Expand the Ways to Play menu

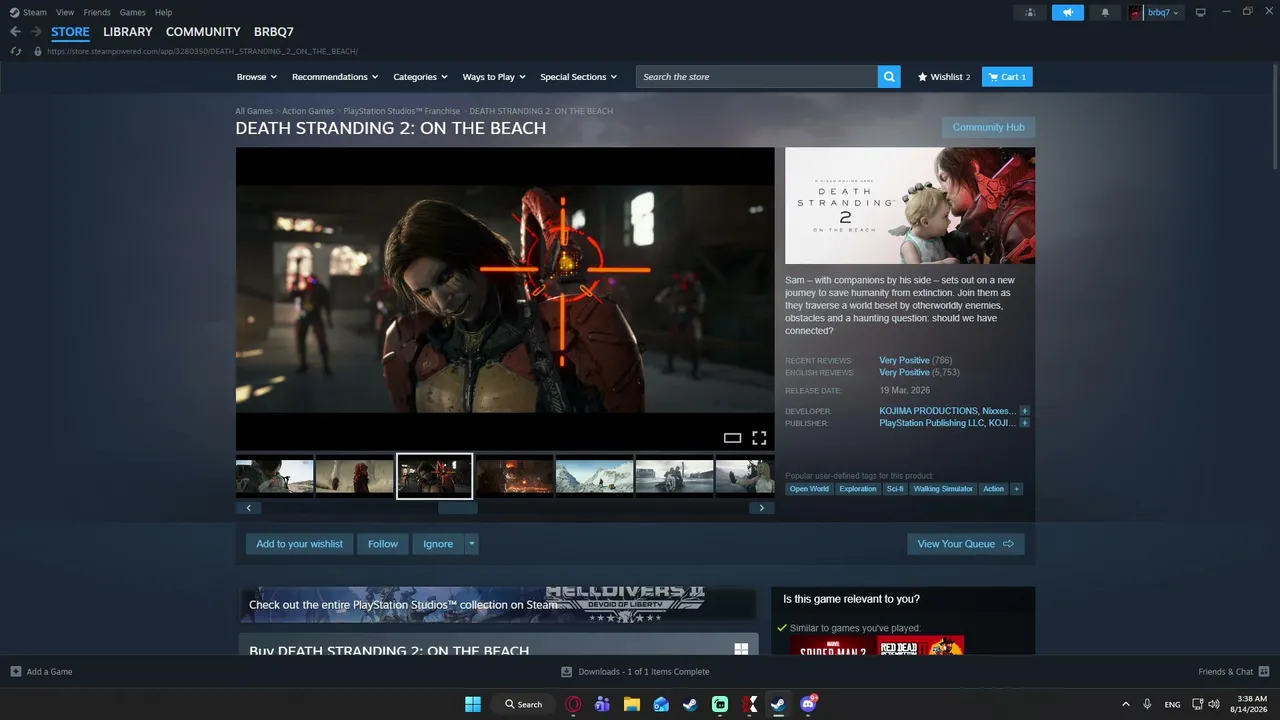(494, 77)
